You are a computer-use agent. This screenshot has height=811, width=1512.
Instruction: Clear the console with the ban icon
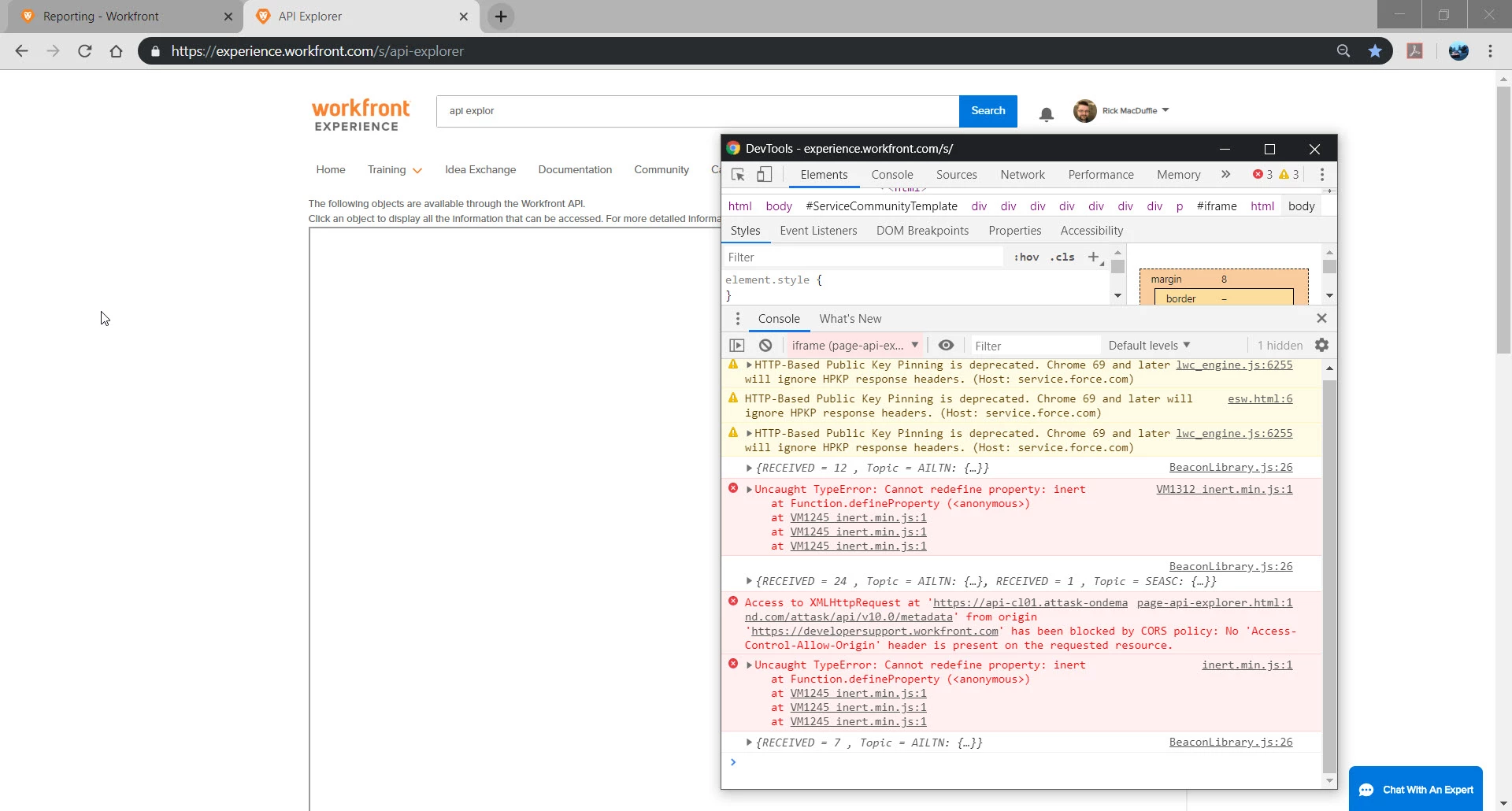(765, 346)
